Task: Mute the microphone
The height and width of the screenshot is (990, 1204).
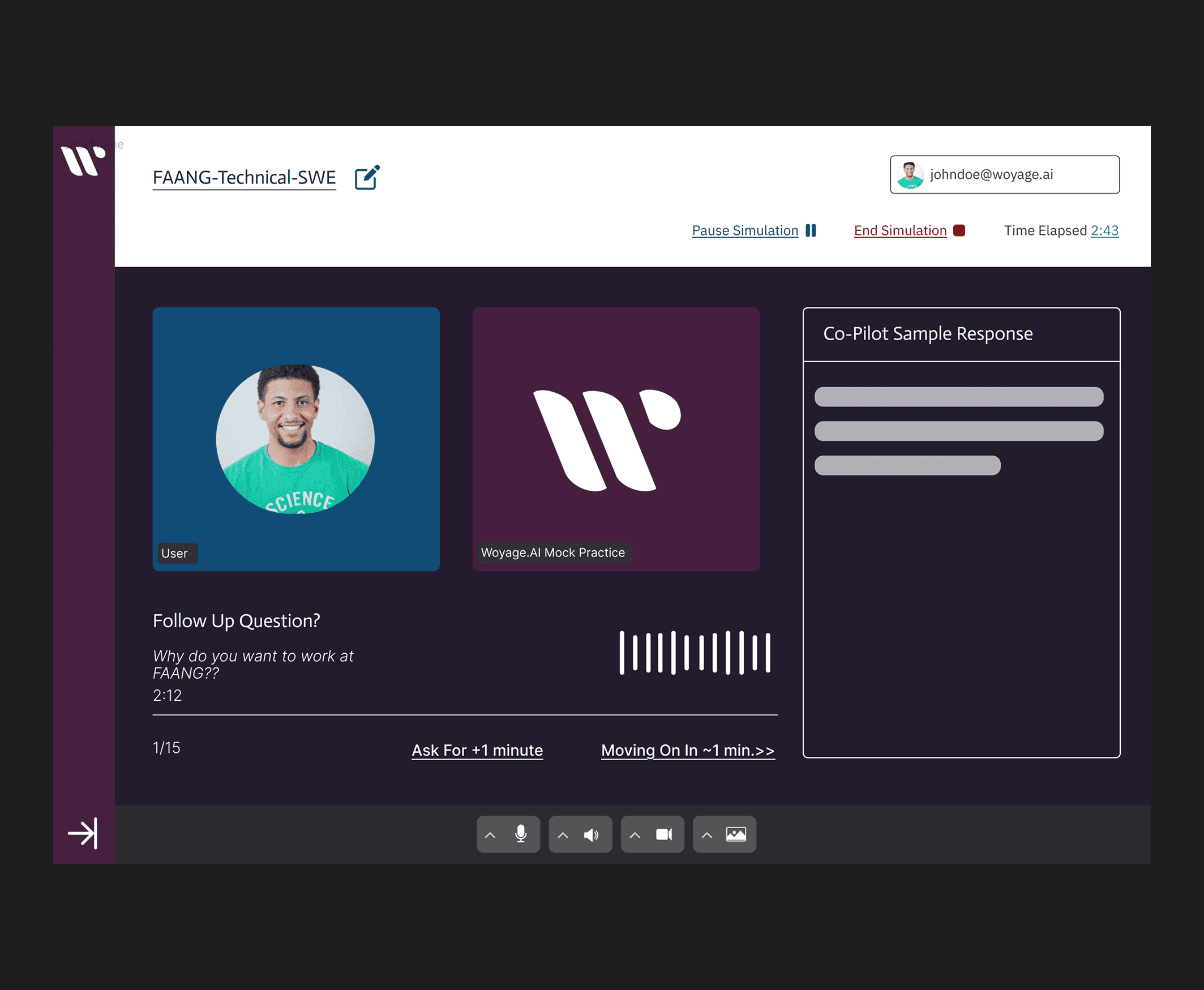Action: (520, 834)
